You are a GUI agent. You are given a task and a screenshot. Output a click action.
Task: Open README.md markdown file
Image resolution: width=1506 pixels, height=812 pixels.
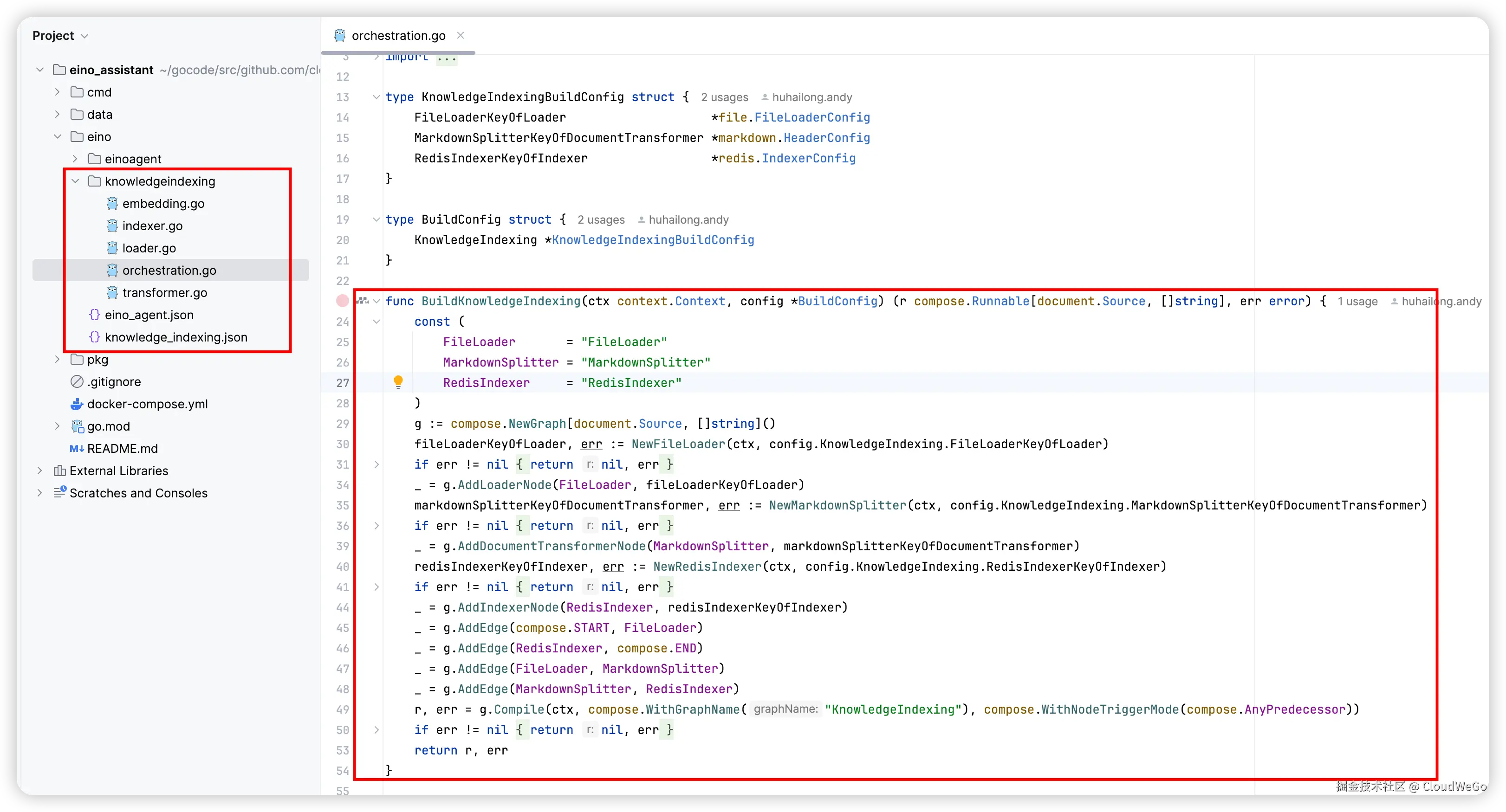coord(122,449)
